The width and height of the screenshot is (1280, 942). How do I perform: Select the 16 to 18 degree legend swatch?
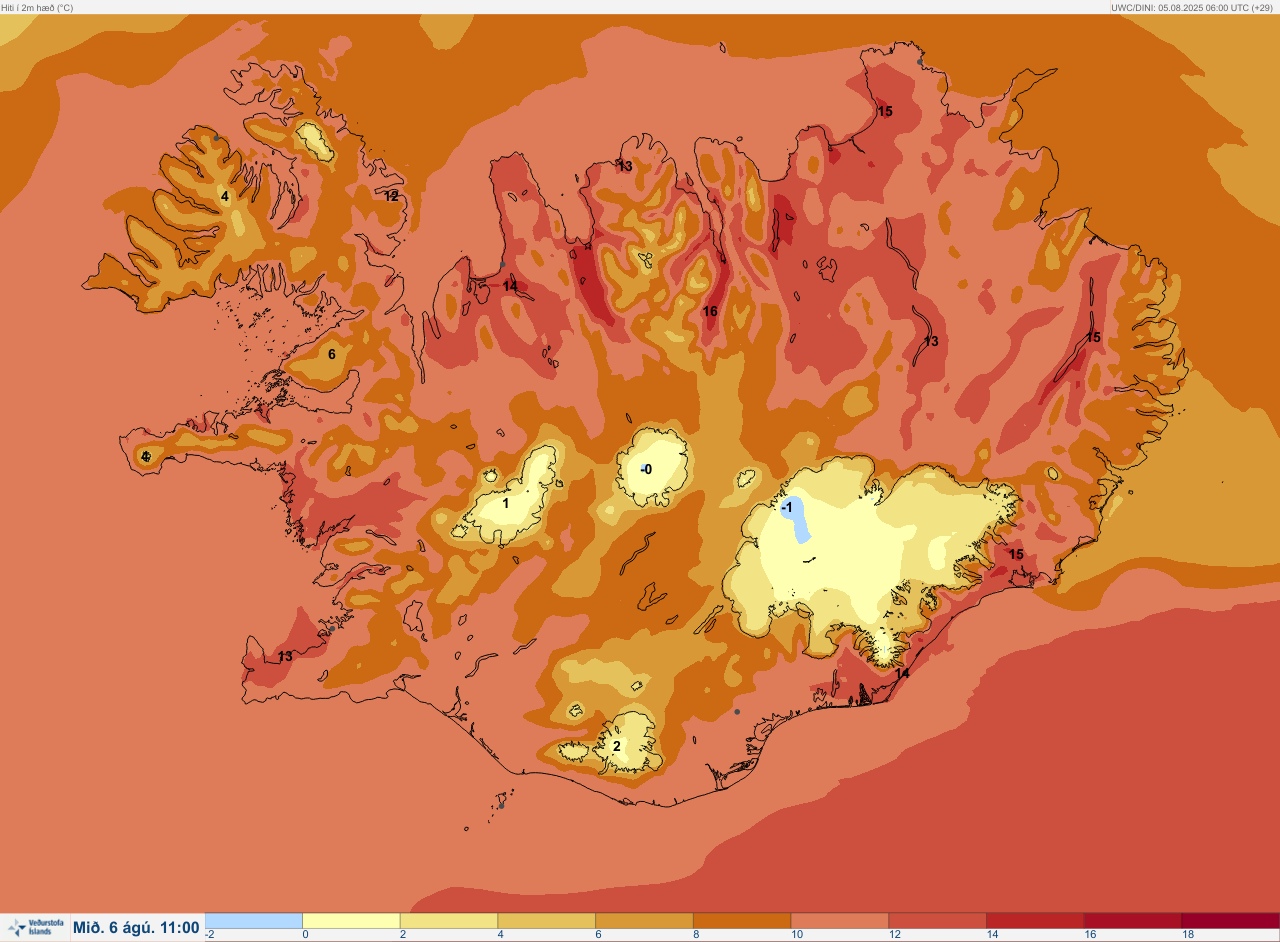(x=1133, y=920)
